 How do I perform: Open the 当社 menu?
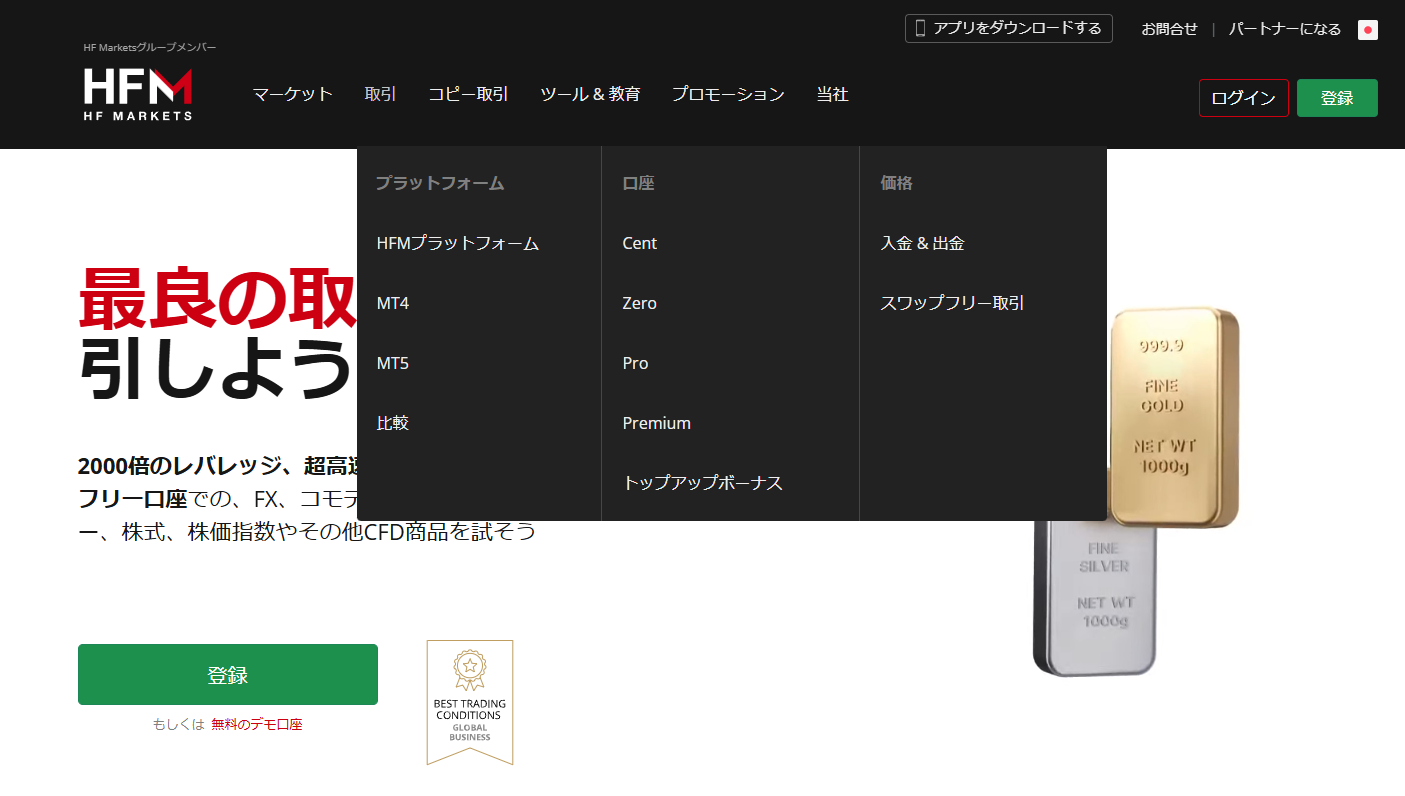(x=832, y=94)
